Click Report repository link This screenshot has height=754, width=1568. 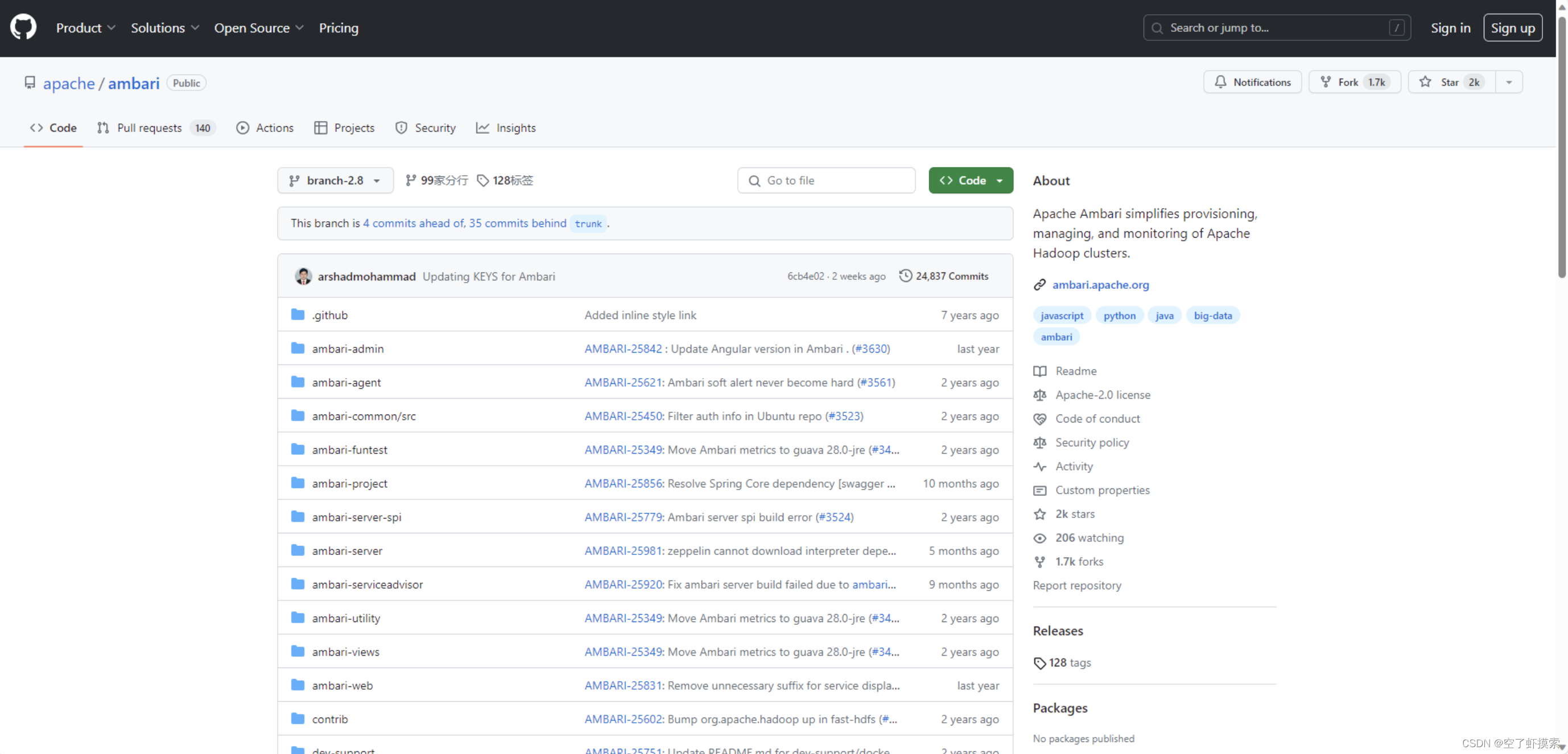coord(1077,586)
